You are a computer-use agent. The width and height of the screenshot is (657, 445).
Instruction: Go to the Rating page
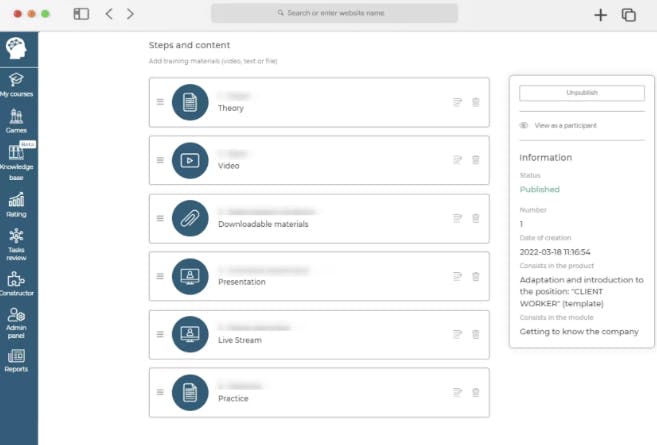pos(16,205)
